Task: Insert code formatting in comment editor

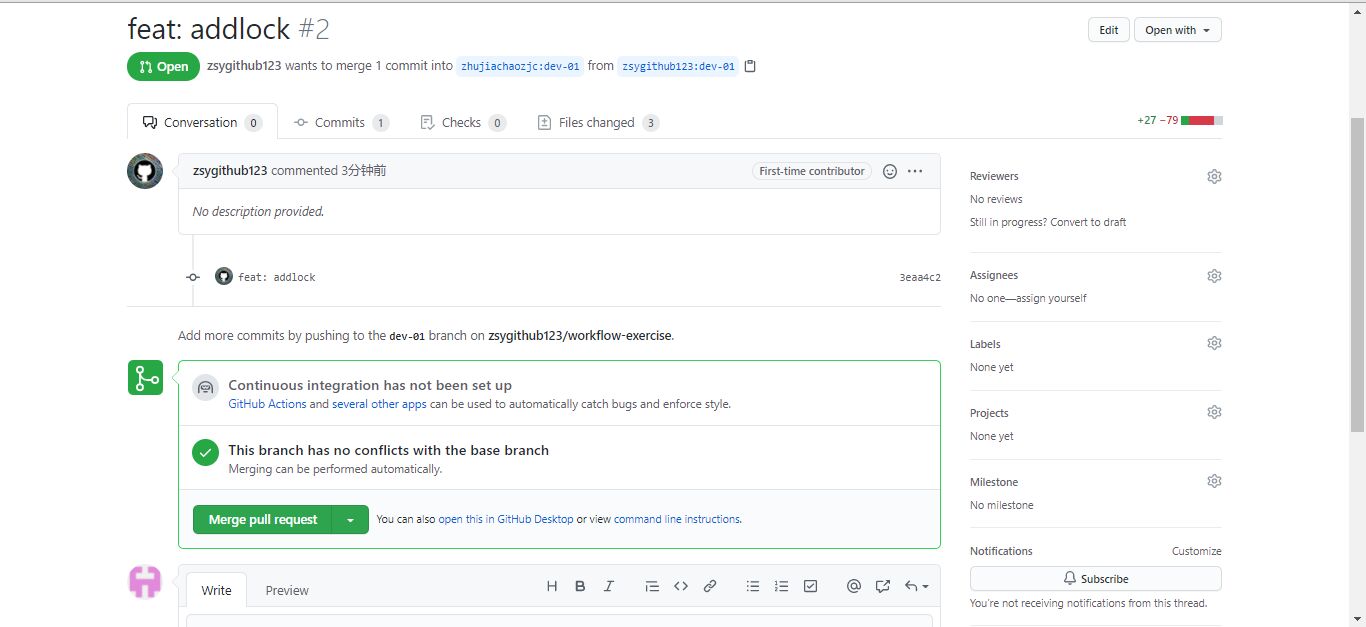Action: coord(681,586)
